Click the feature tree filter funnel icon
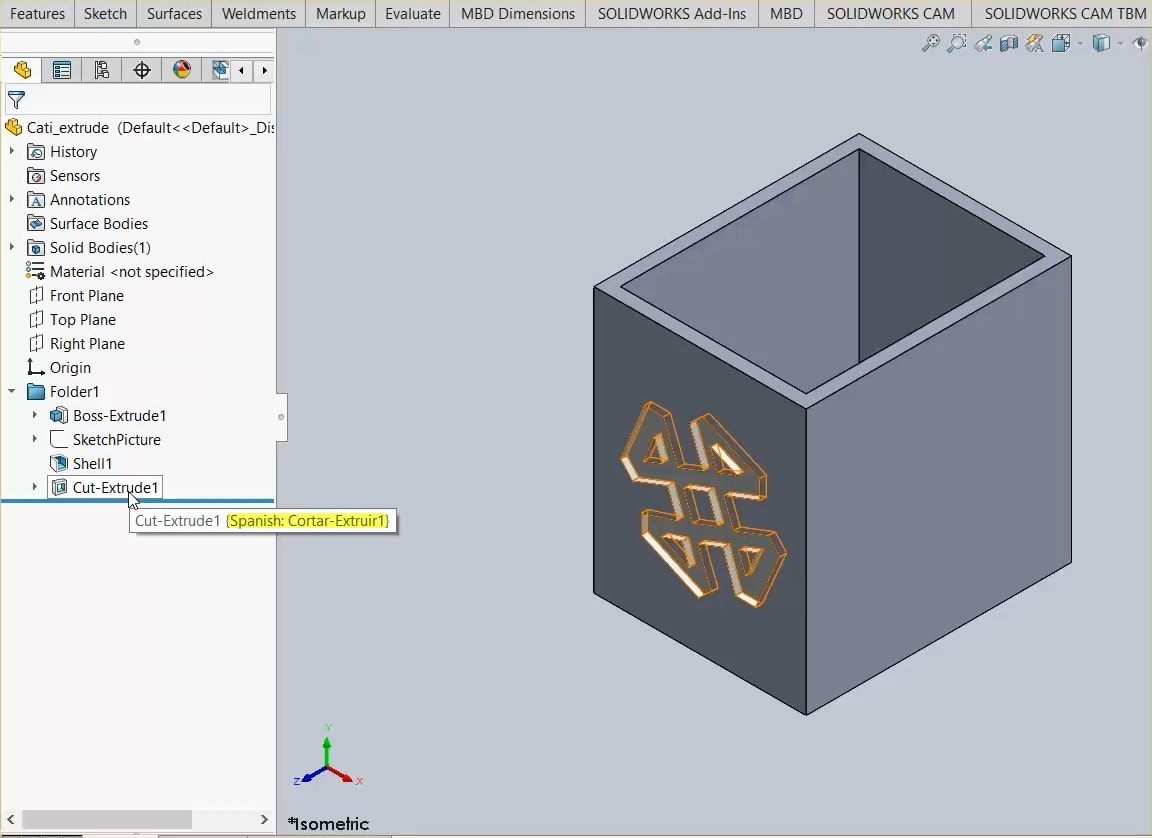The height and width of the screenshot is (838, 1152). click(16, 99)
